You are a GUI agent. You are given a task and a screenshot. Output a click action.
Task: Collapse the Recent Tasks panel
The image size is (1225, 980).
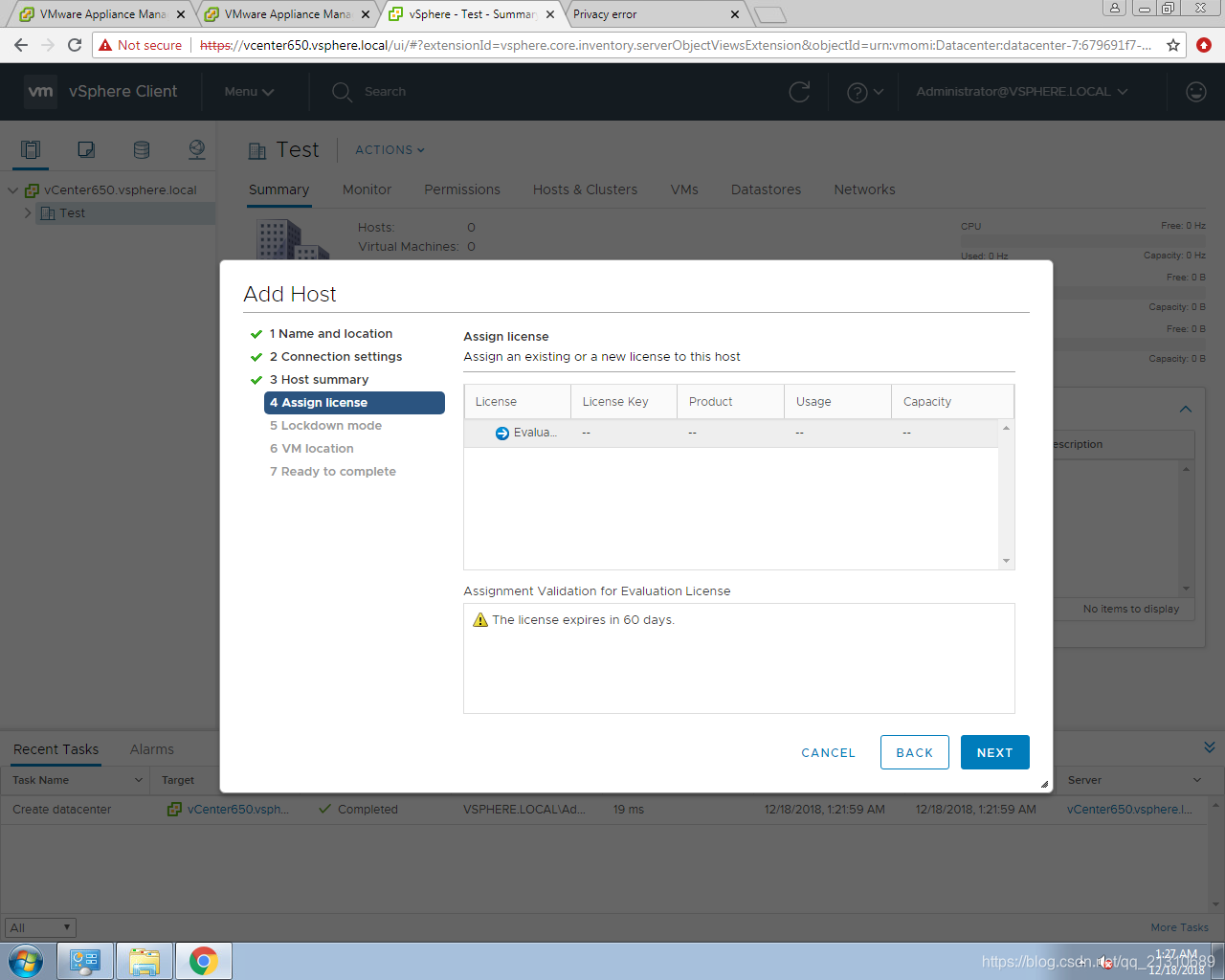[x=1210, y=747]
